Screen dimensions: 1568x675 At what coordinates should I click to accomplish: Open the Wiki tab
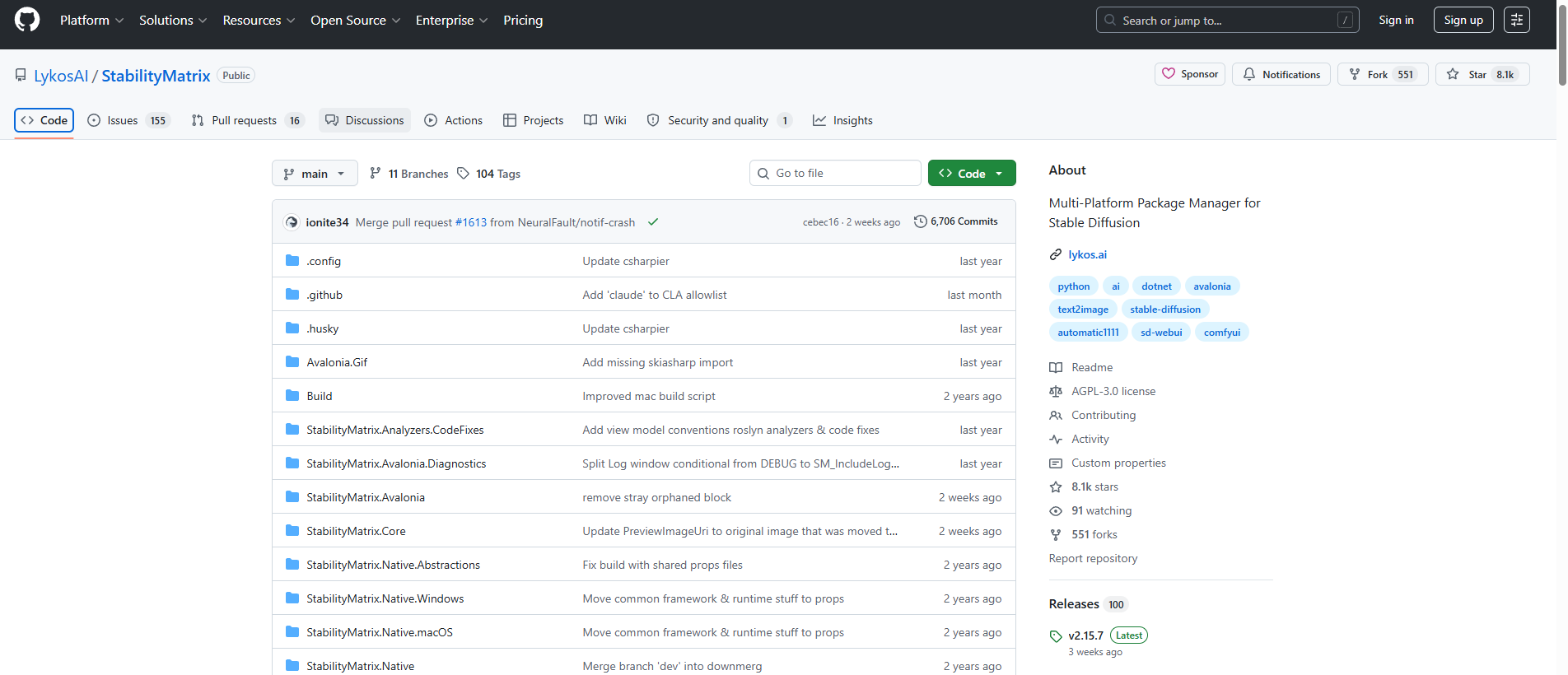(605, 120)
